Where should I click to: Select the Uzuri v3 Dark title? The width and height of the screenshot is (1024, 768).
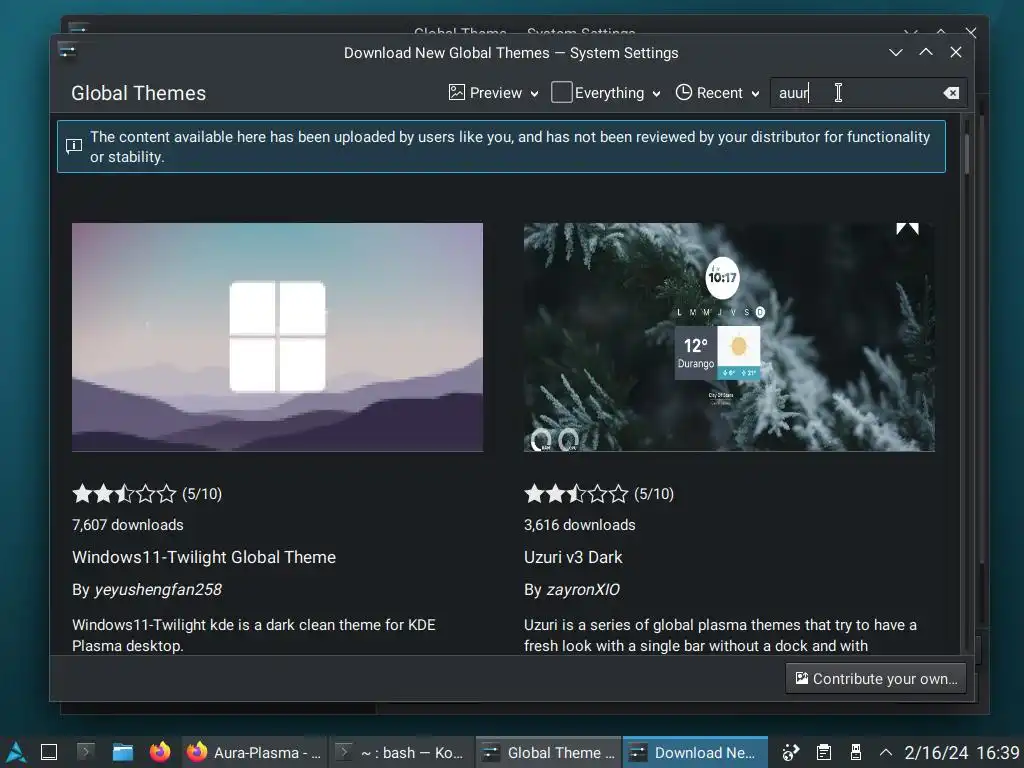pyautogui.click(x=573, y=557)
